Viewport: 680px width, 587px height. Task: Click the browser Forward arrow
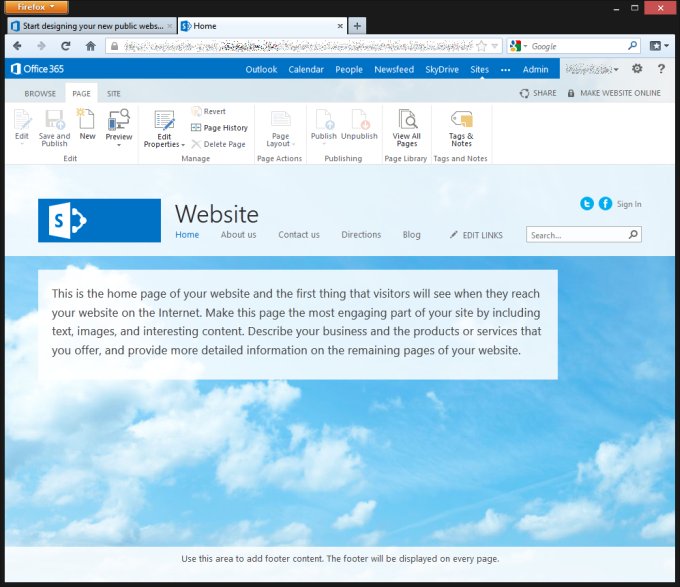[41, 46]
